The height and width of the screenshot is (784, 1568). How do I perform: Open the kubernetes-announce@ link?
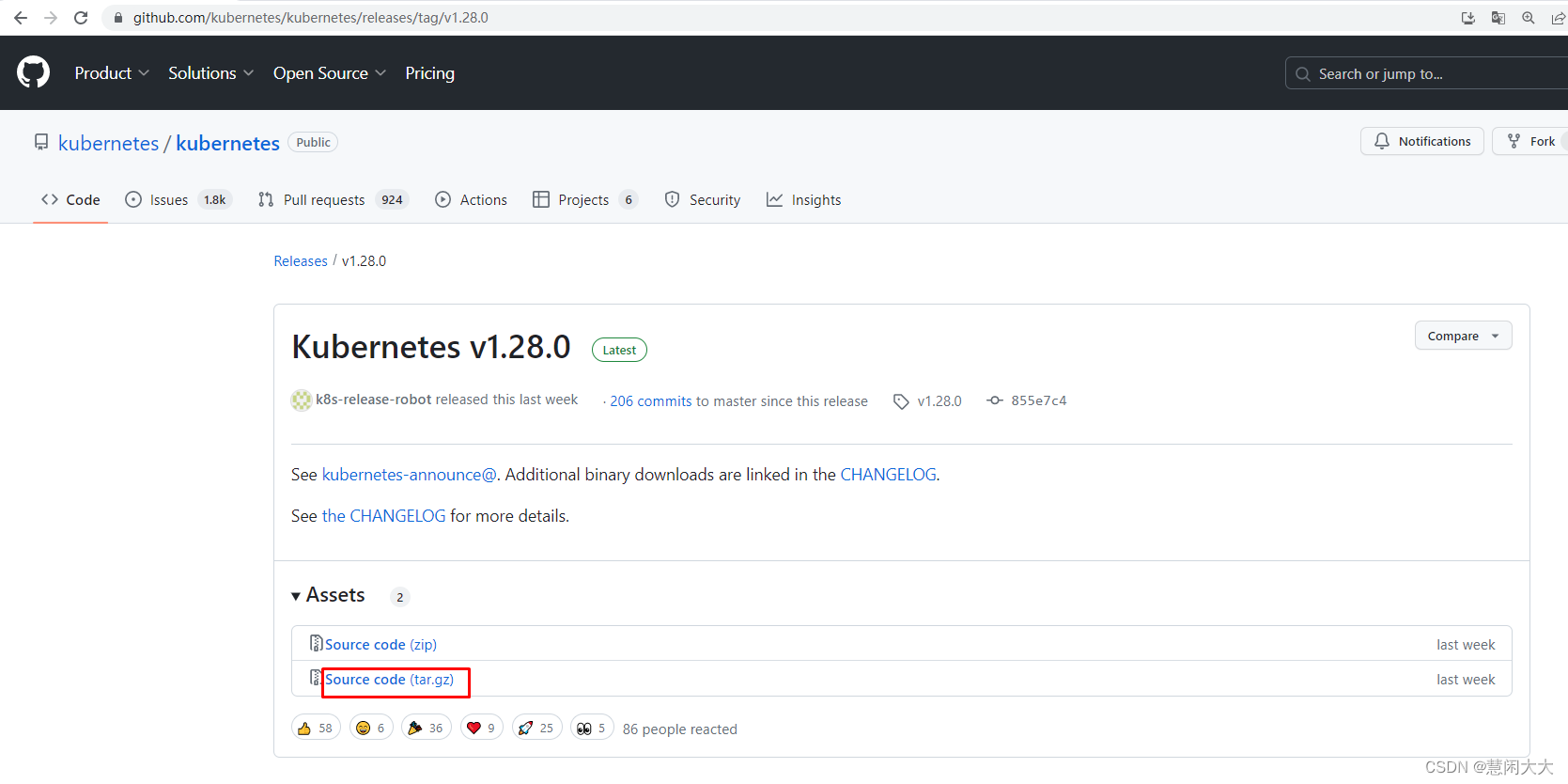pyautogui.click(x=409, y=475)
